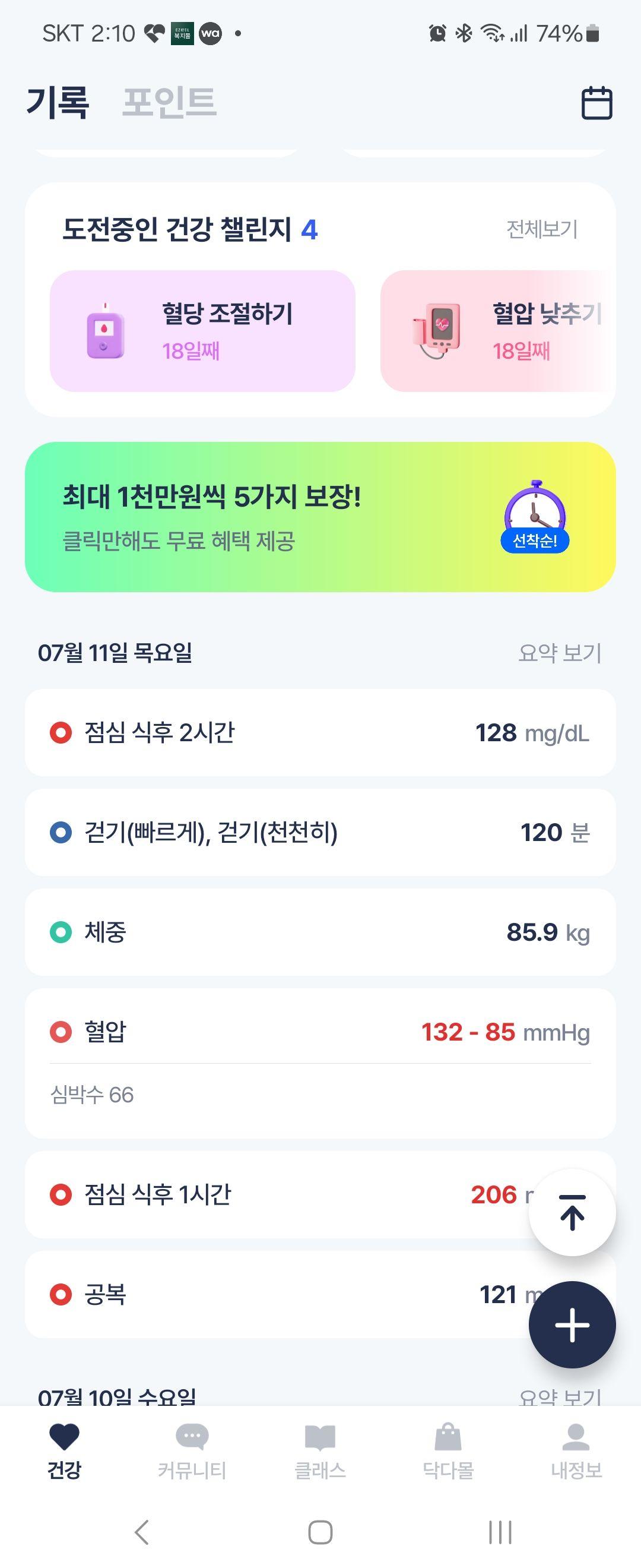The image size is (641, 1568).
Task: Open the 점심 식후 2시간 128 mg/dL record
Action: 320,732
